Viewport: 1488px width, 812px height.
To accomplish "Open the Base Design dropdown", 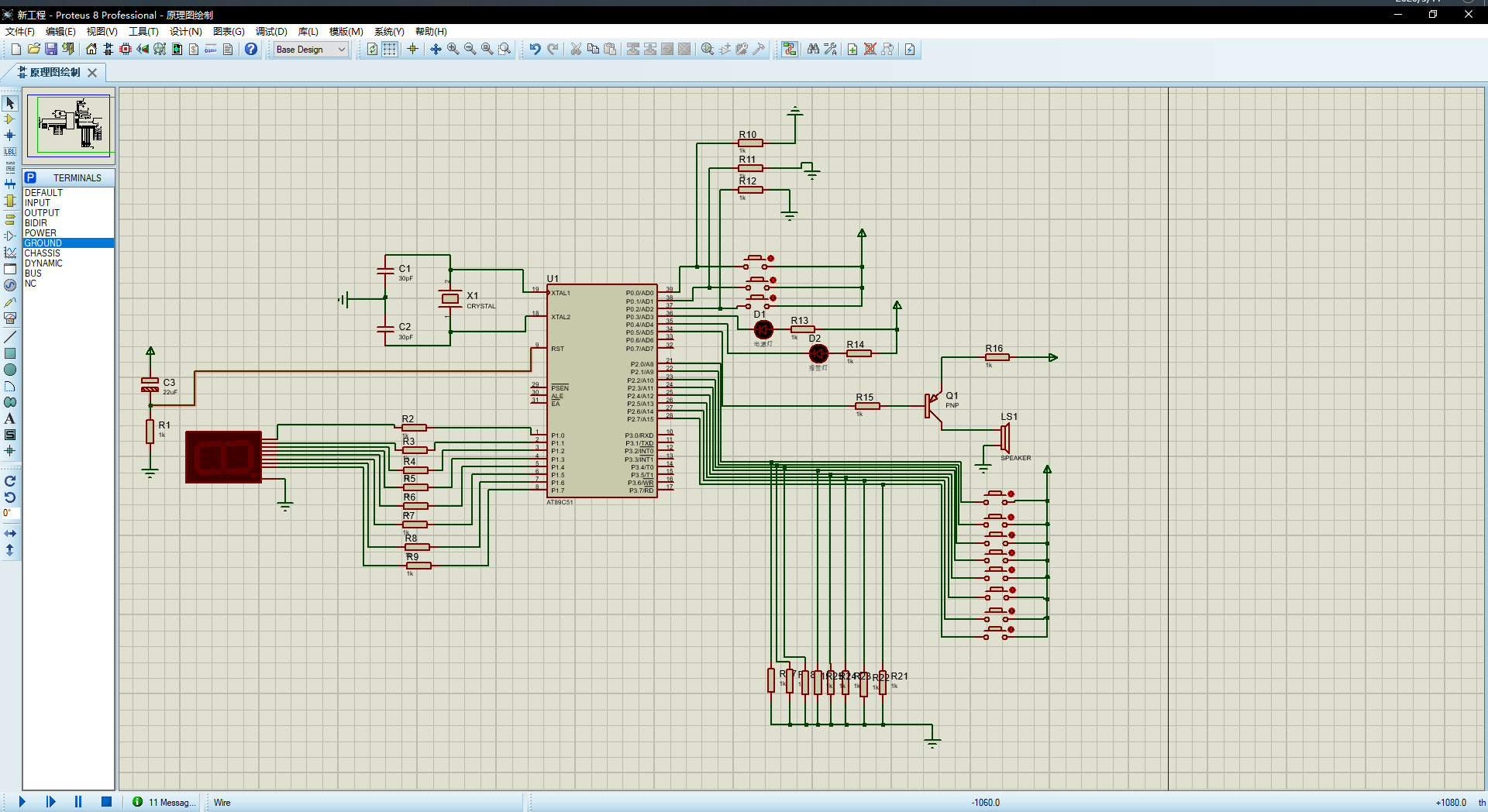I will [x=311, y=49].
